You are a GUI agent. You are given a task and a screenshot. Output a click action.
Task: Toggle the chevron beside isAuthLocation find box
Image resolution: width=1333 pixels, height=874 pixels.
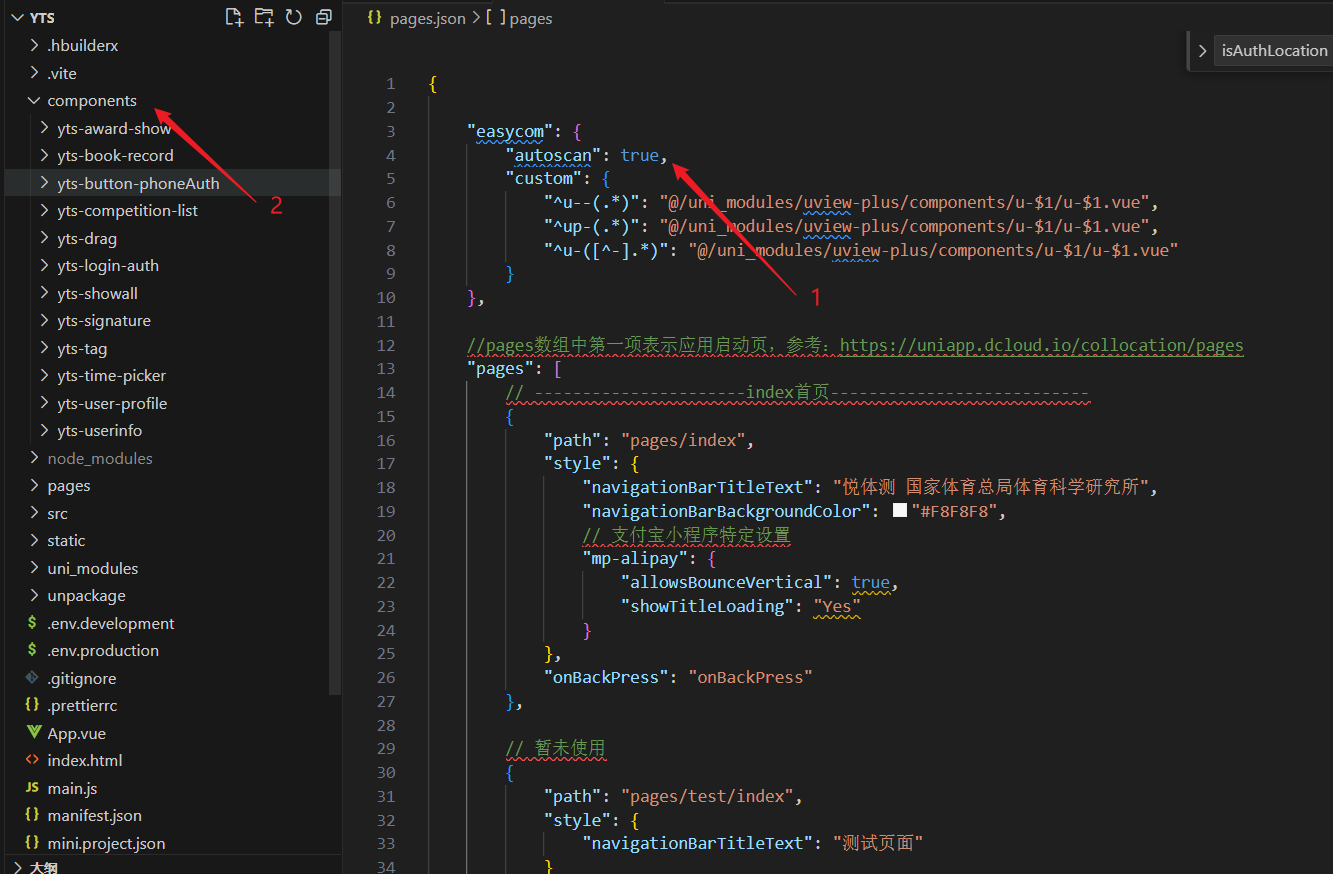click(x=1202, y=51)
